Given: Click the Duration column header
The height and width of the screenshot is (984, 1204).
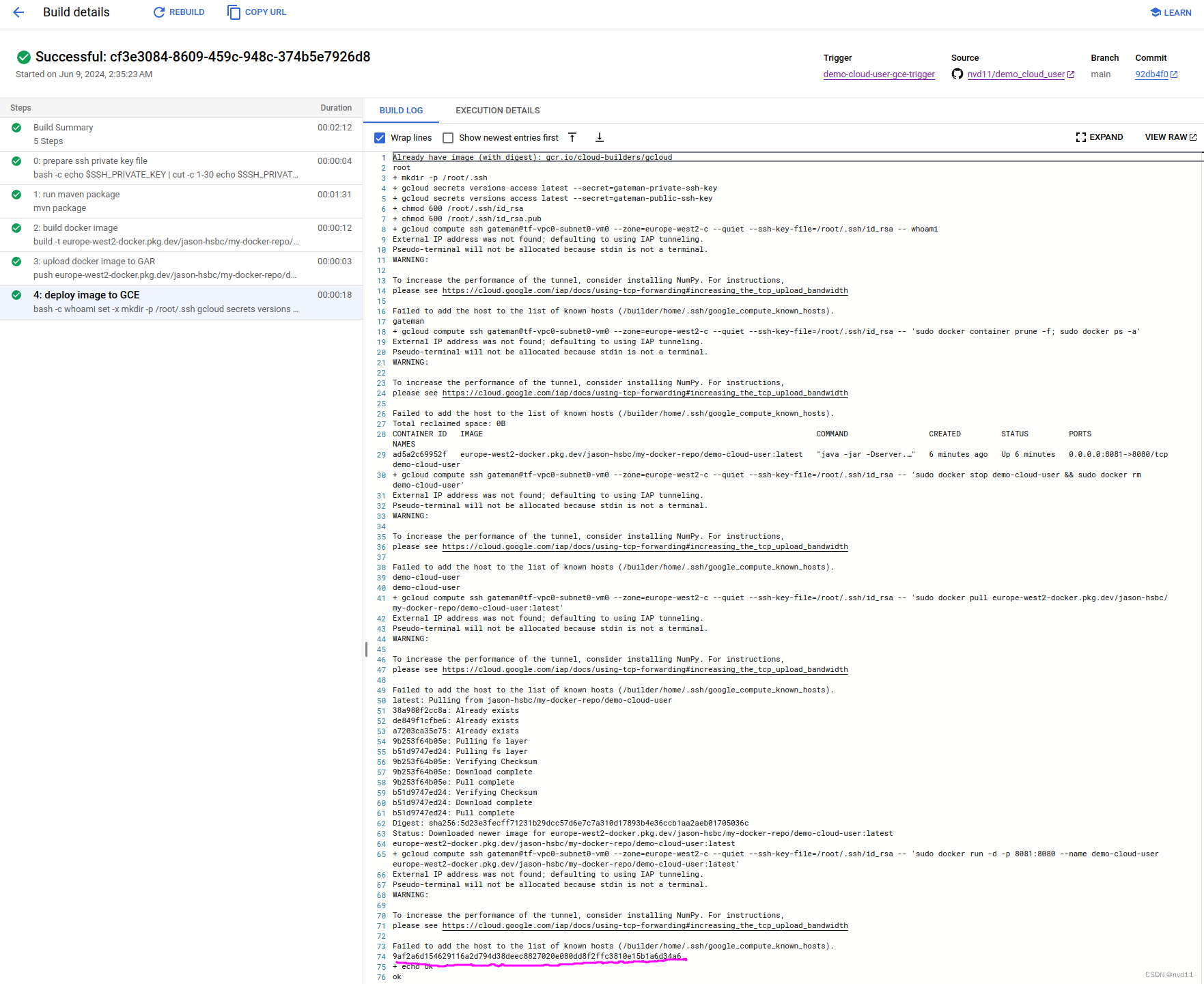Looking at the screenshot, I should 336,108.
